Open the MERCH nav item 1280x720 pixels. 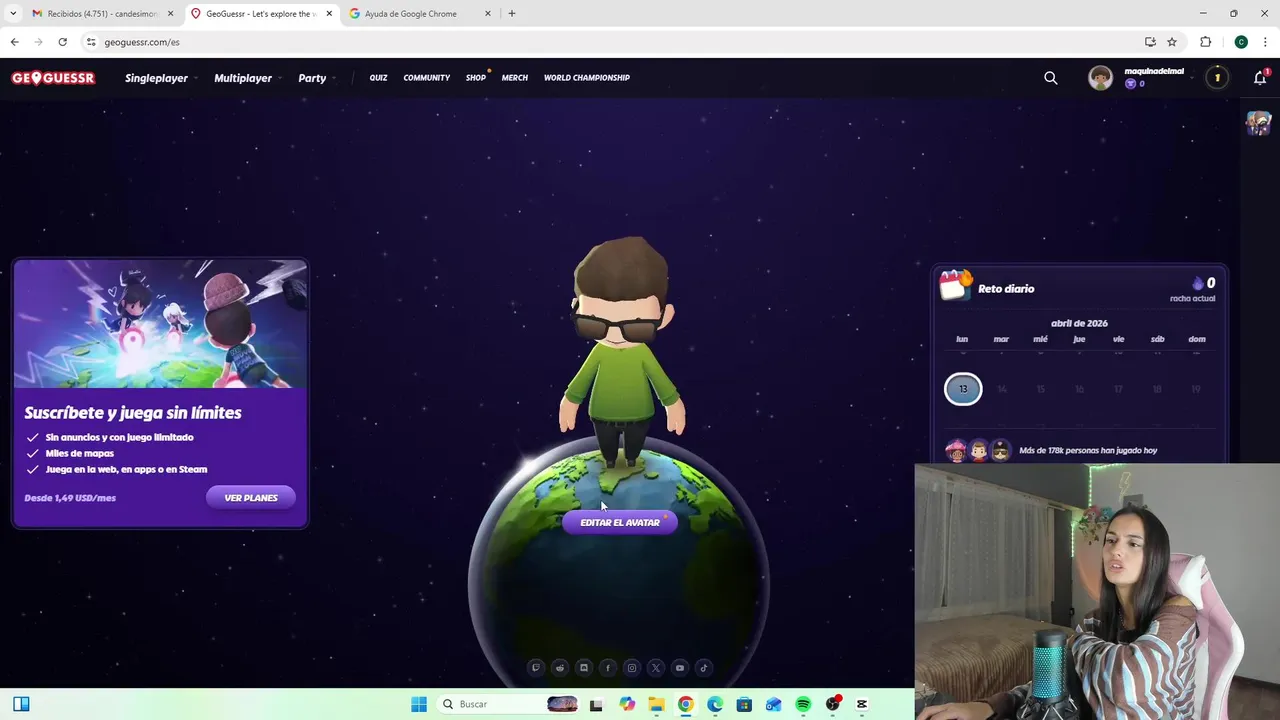(515, 78)
